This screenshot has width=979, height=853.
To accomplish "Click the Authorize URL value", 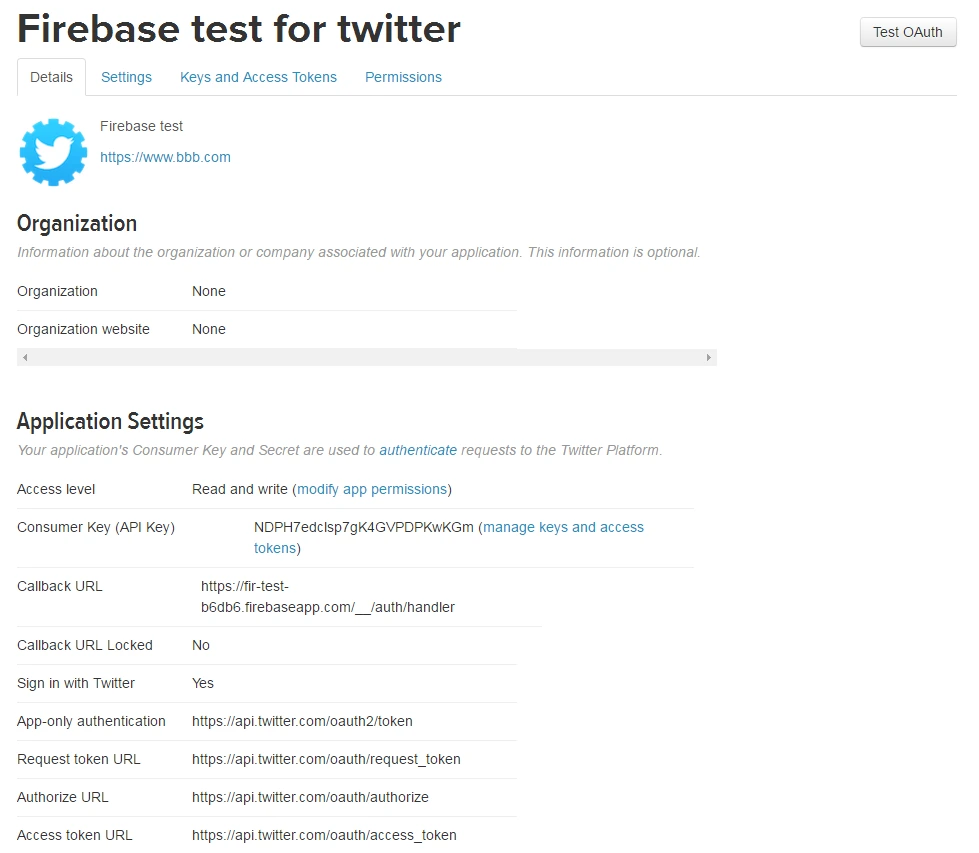I will (310, 797).
